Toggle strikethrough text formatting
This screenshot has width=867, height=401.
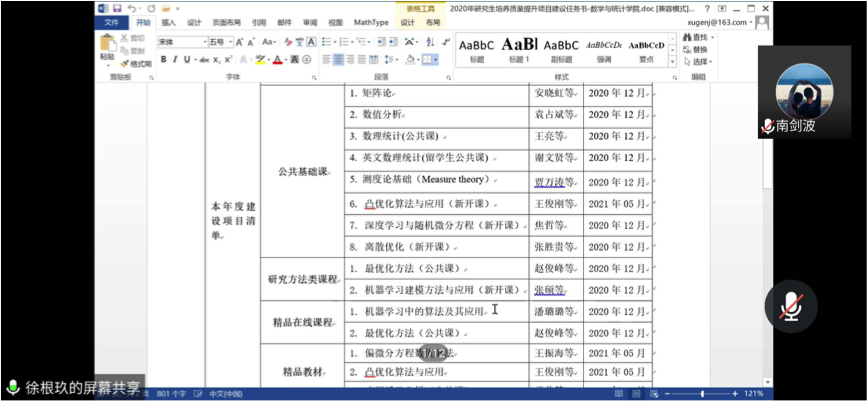pyautogui.click(x=204, y=60)
